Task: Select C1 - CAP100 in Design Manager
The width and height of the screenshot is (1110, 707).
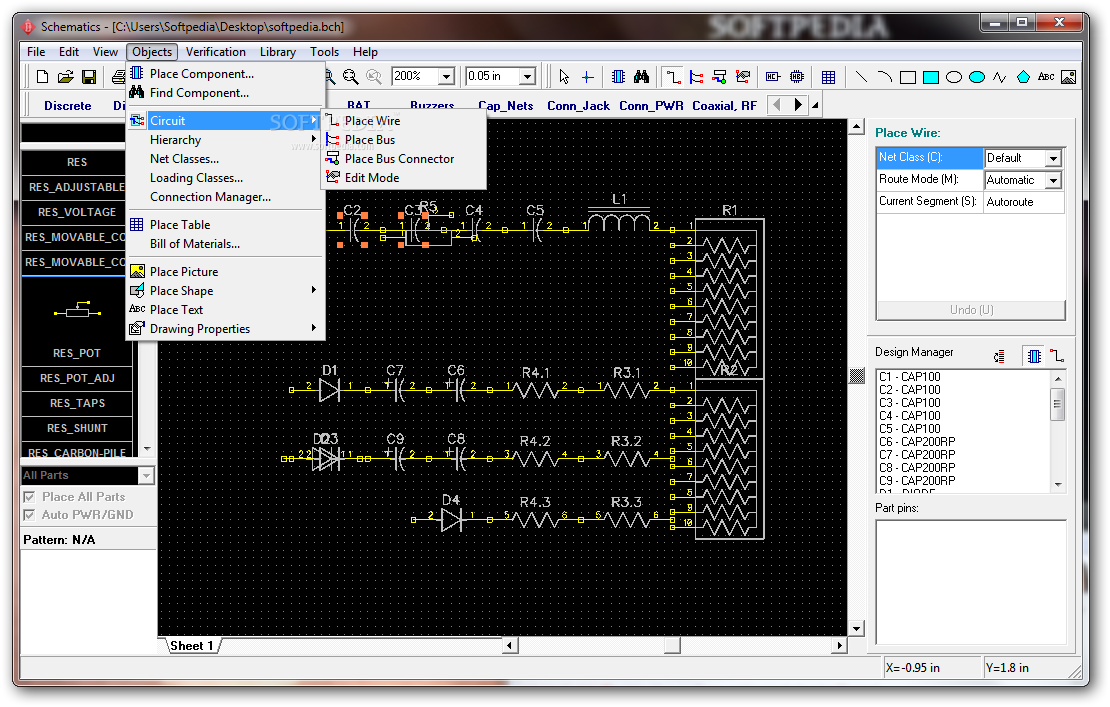Action: tap(910, 377)
